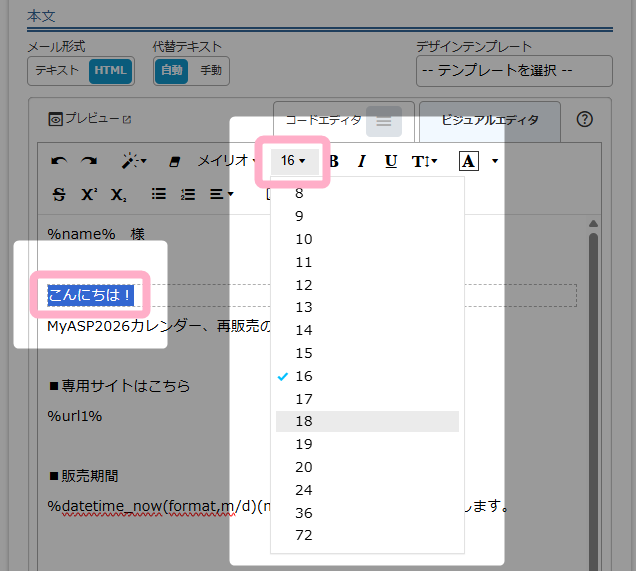Apply underline formatting
Viewport: 636px width, 571px height.
point(390,161)
